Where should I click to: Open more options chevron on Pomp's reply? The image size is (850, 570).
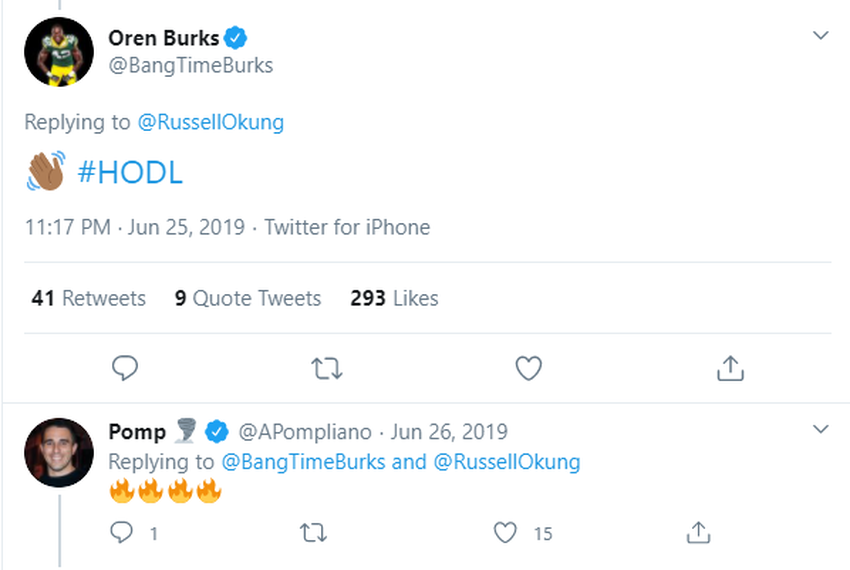pos(821,430)
